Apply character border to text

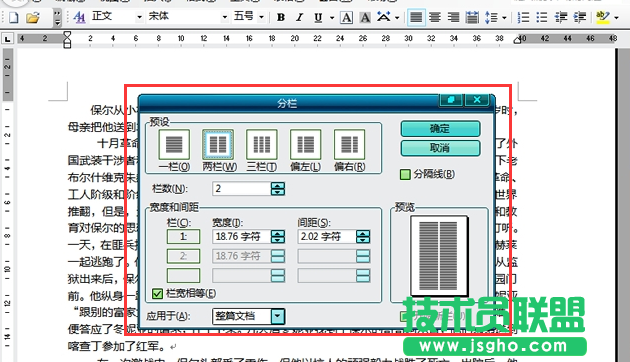tap(346, 17)
